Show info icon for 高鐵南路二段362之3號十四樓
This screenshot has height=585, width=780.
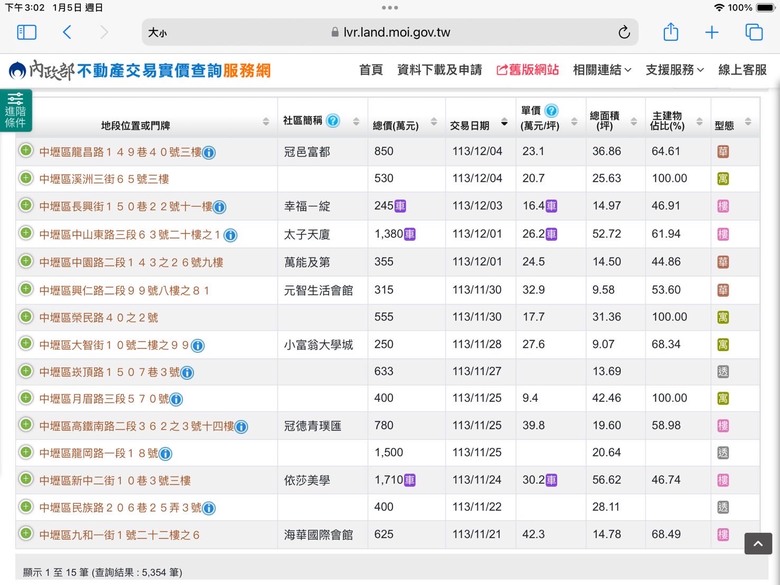(241, 427)
